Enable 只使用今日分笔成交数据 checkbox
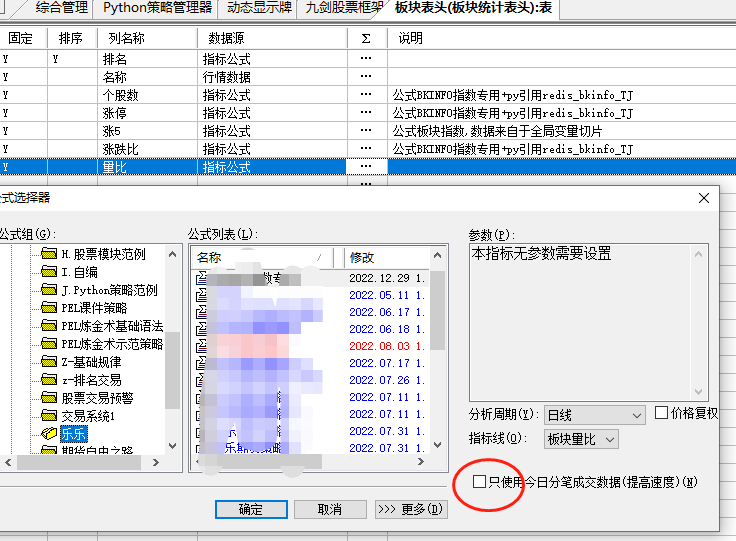This screenshot has height=541, width=736. [x=479, y=481]
